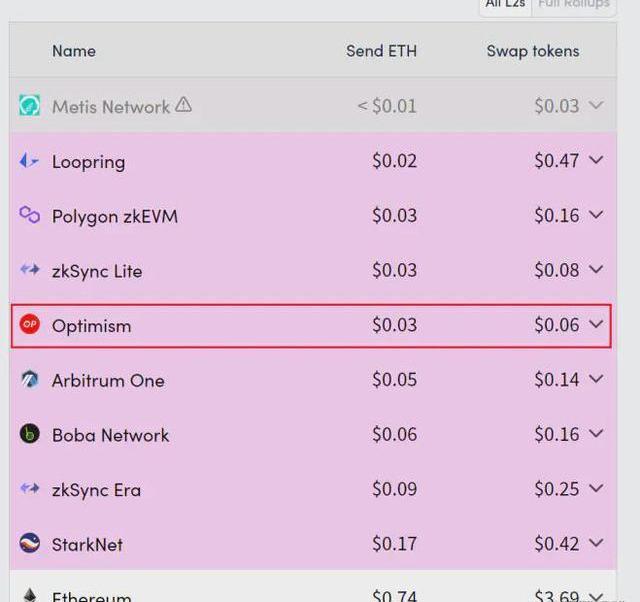Click the warning triangle beside Metis Network

pyautogui.click(x=183, y=104)
